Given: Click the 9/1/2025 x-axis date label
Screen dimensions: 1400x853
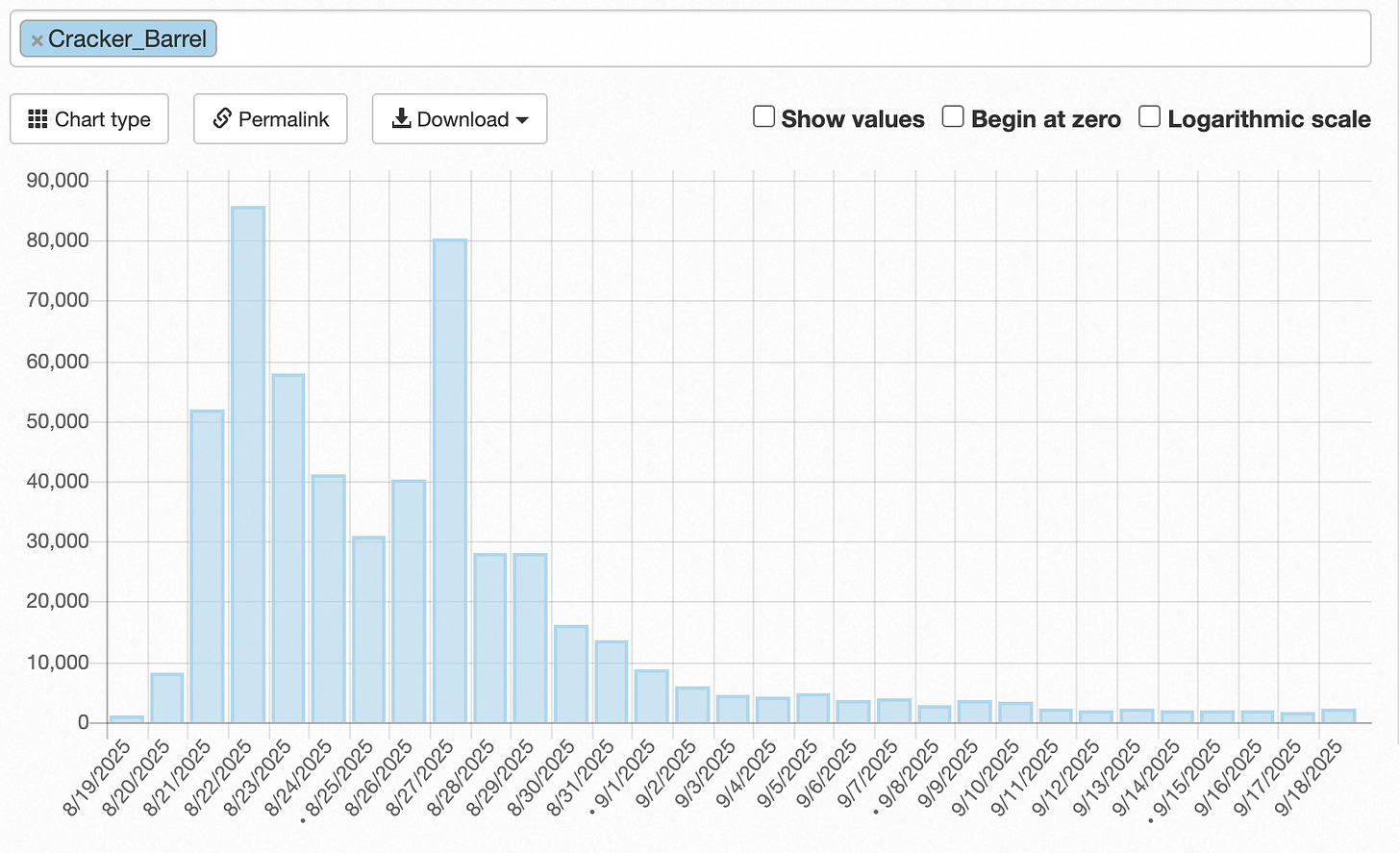Looking at the screenshot, I should (x=624, y=777).
